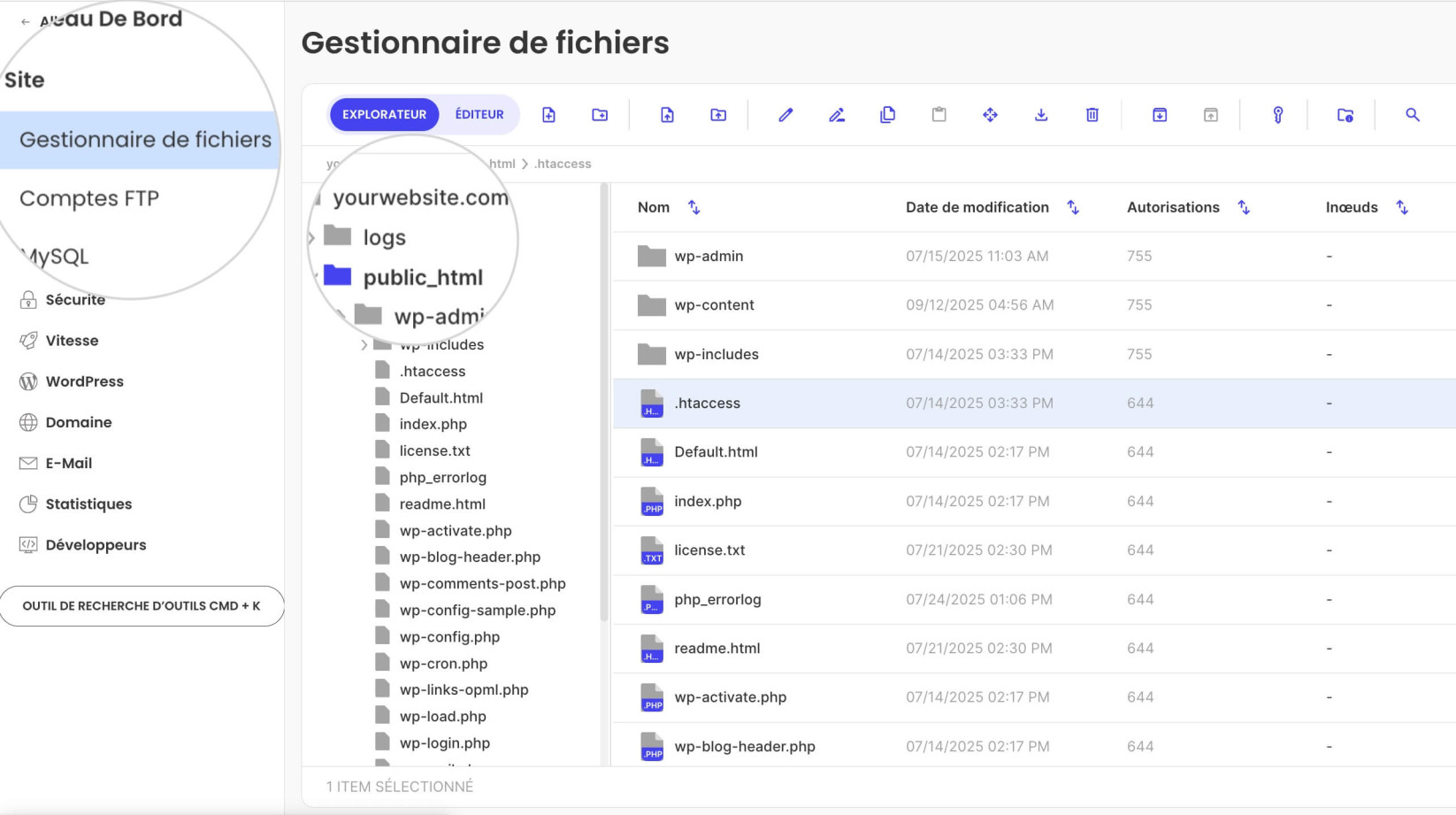The height and width of the screenshot is (815, 1456).
Task: Click the E-Mail envelope icon
Action: 28,463
